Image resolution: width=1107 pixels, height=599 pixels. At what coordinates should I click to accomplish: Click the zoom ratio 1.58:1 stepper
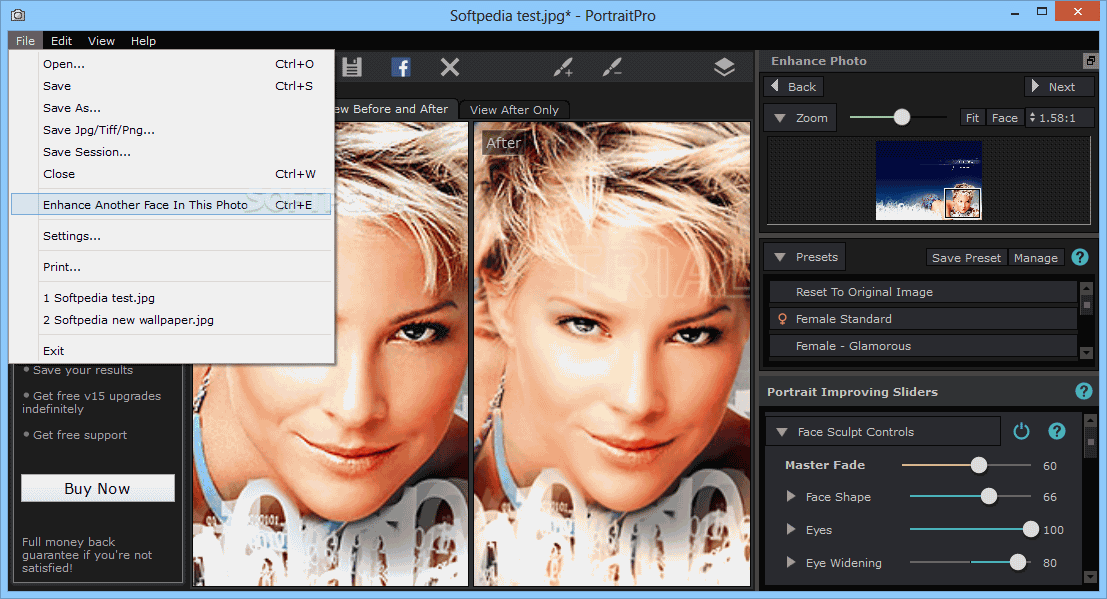(x=1032, y=118)
